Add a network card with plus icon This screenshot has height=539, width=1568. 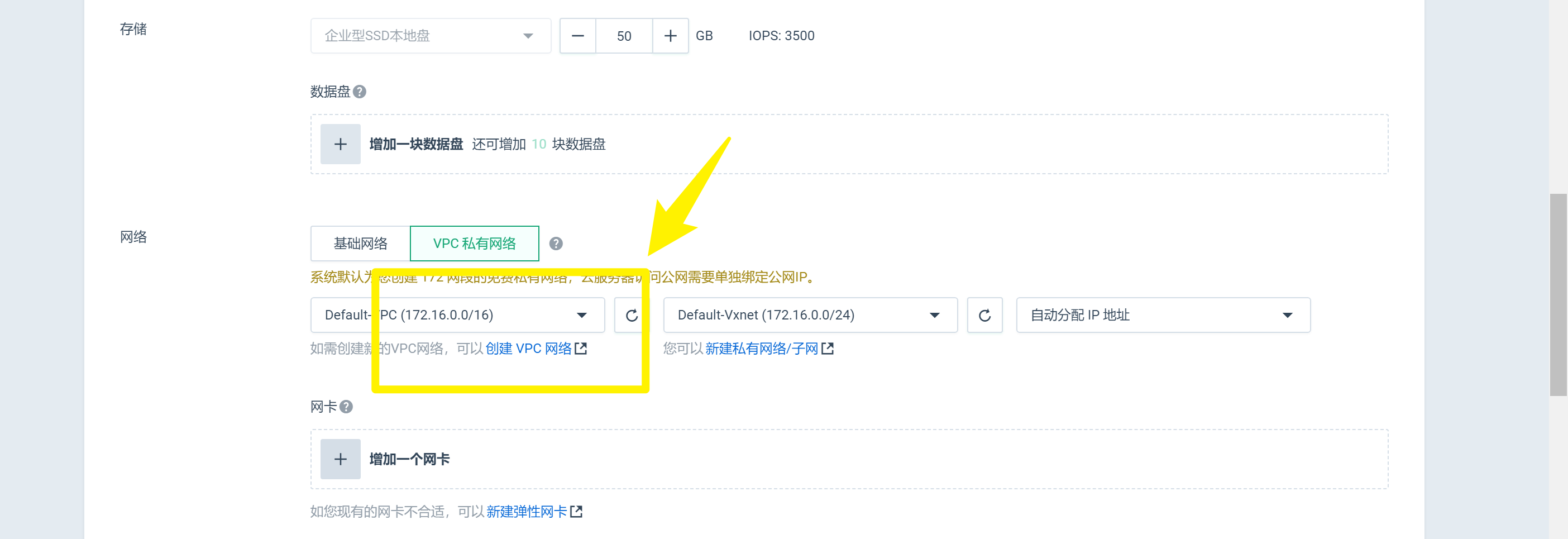click(340, 459)
